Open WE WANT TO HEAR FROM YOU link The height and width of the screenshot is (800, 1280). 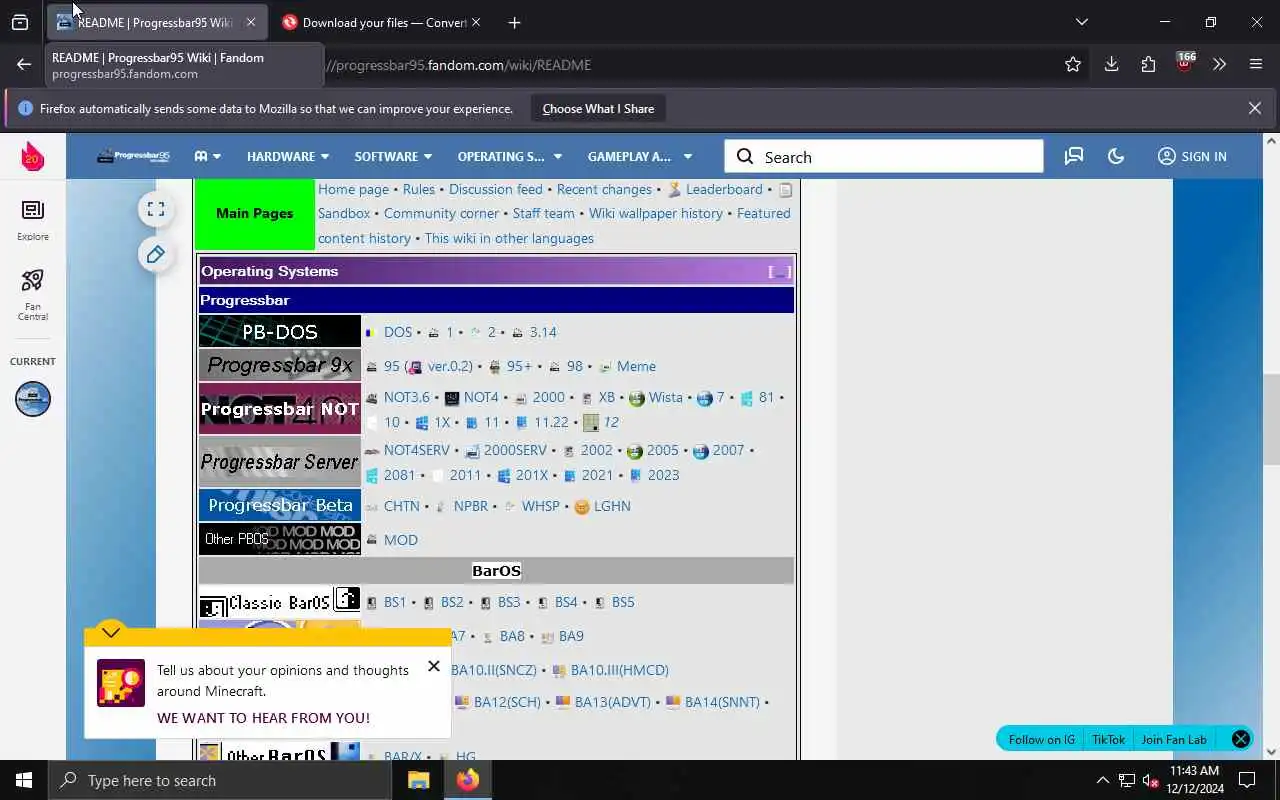263,718
